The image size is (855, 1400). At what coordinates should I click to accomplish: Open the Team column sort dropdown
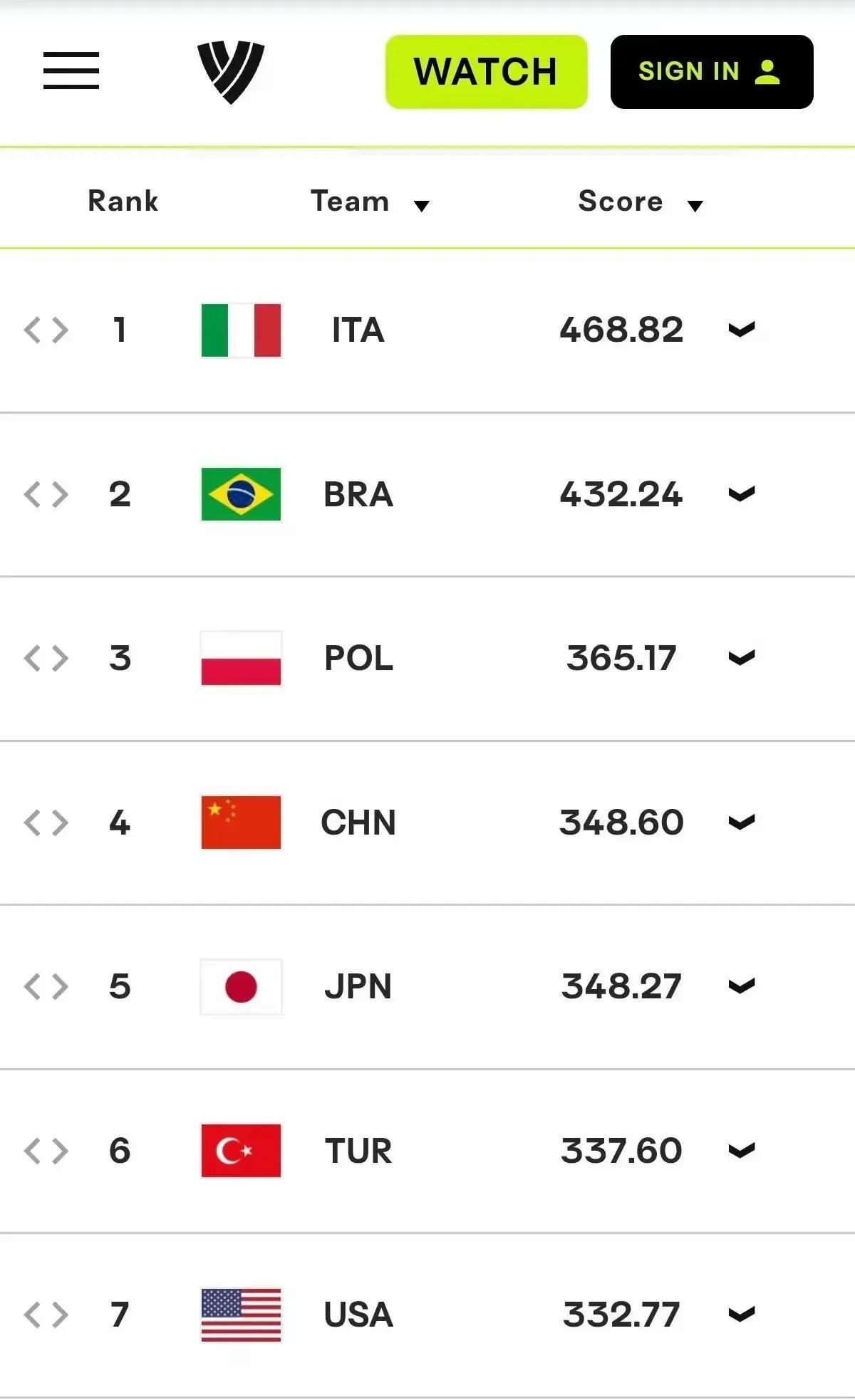[421, 206]
